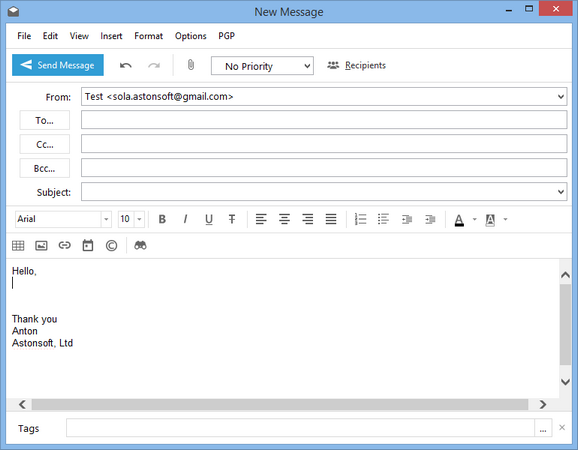Image resolution: width=578 pixels, height=450 pixels.
Task: Align text right
Action: coord(307,219)
